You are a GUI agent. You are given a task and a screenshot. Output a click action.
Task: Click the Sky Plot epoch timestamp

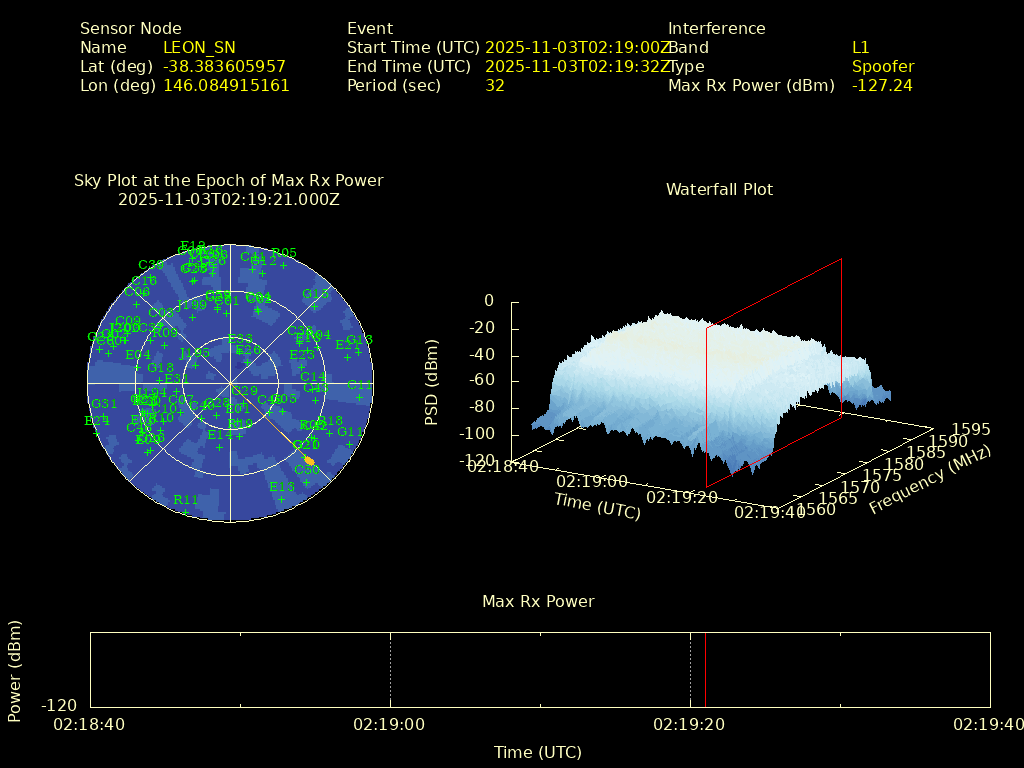pyautogui.click(x=229, y=199)
